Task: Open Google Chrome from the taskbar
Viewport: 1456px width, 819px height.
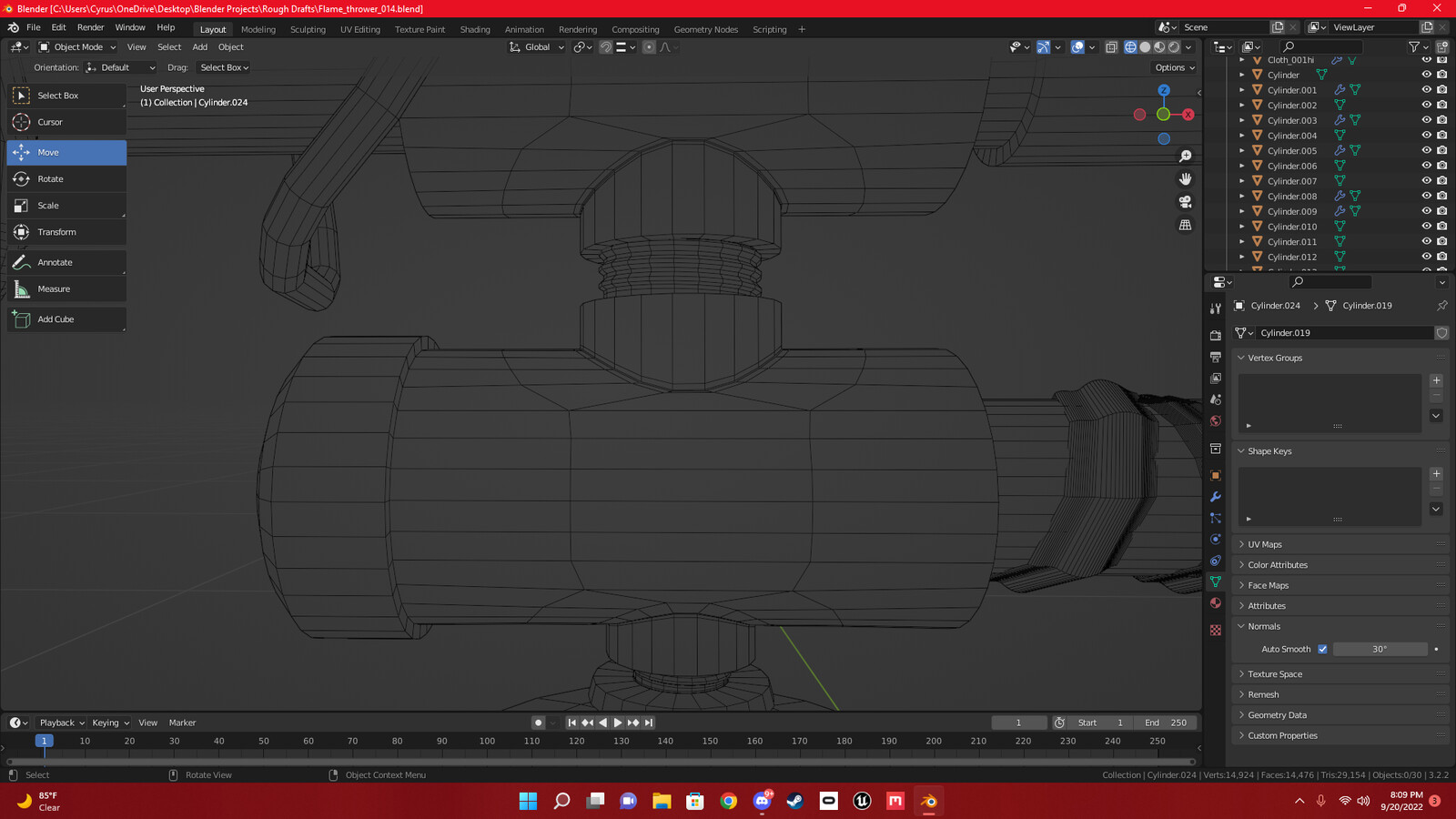Action: pyautogui.click(x=728, y=801)
